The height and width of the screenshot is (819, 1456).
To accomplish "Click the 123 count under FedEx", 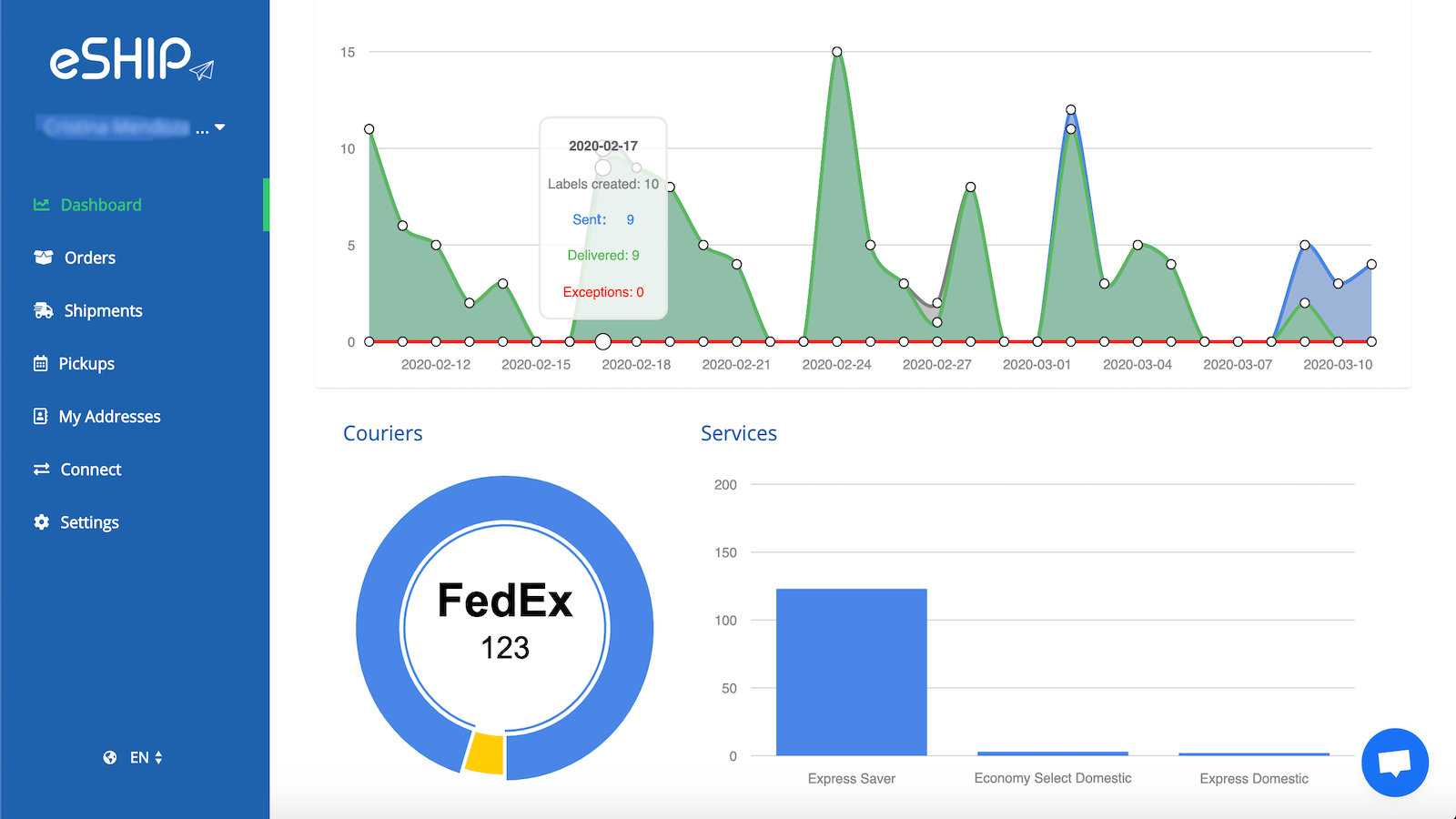I will click(505, 648).
